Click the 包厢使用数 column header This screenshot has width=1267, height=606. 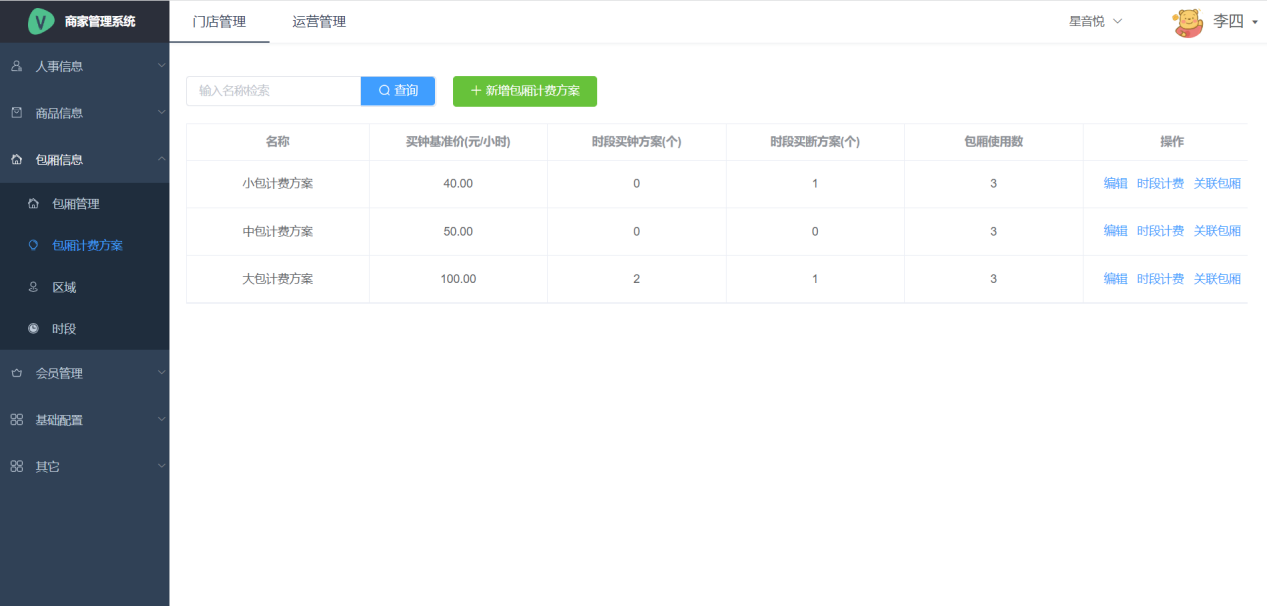[994, 142]
